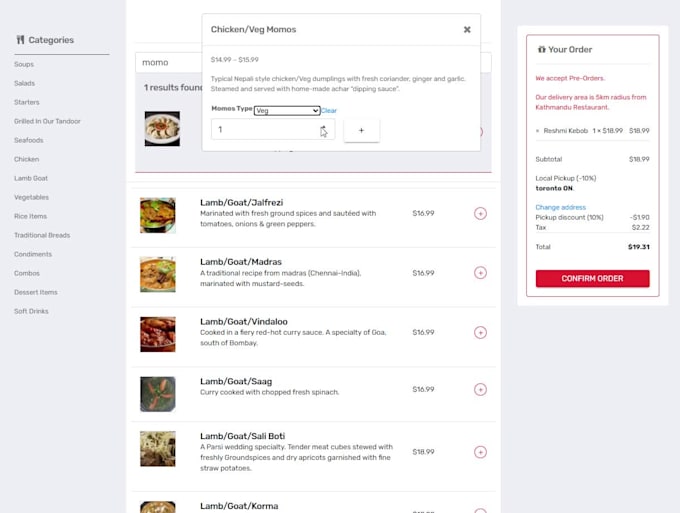Select the Condiments category
680x513 pixels.
click(x=33, y=255)
